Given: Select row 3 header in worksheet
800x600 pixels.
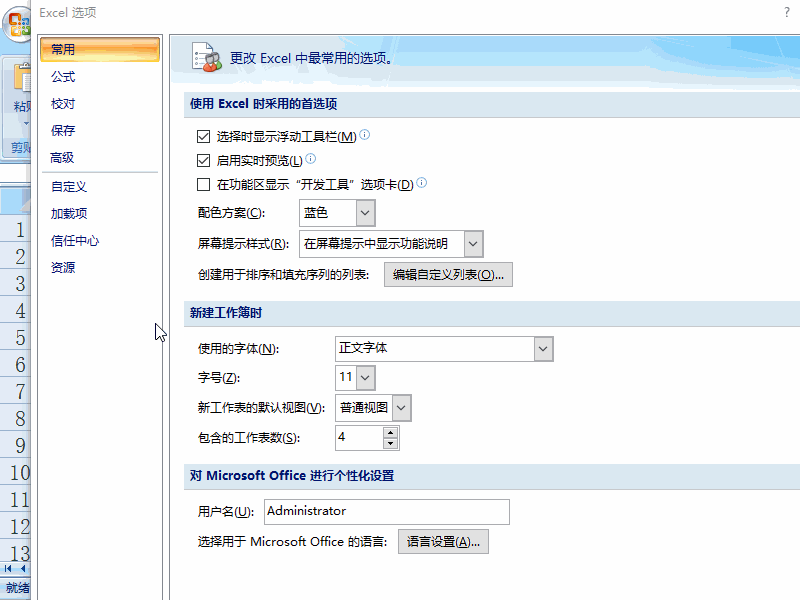Looking at the screenshot, I should point(16,283).
